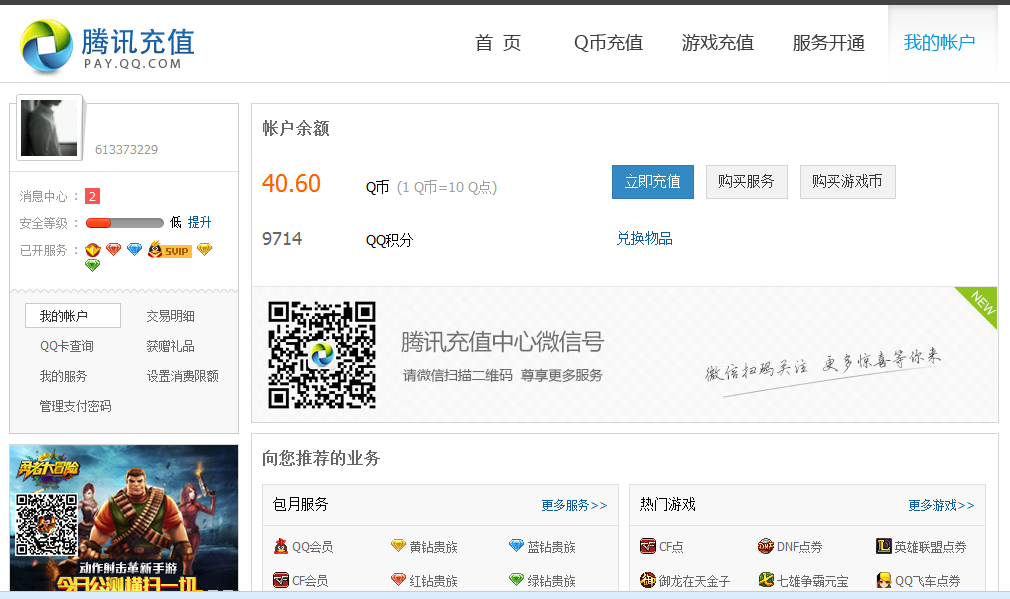The height and width of the screenshot is (599, 1010).
Task: Click the 勇者大冒险 game advertisement banner
Action: (124, 518)
